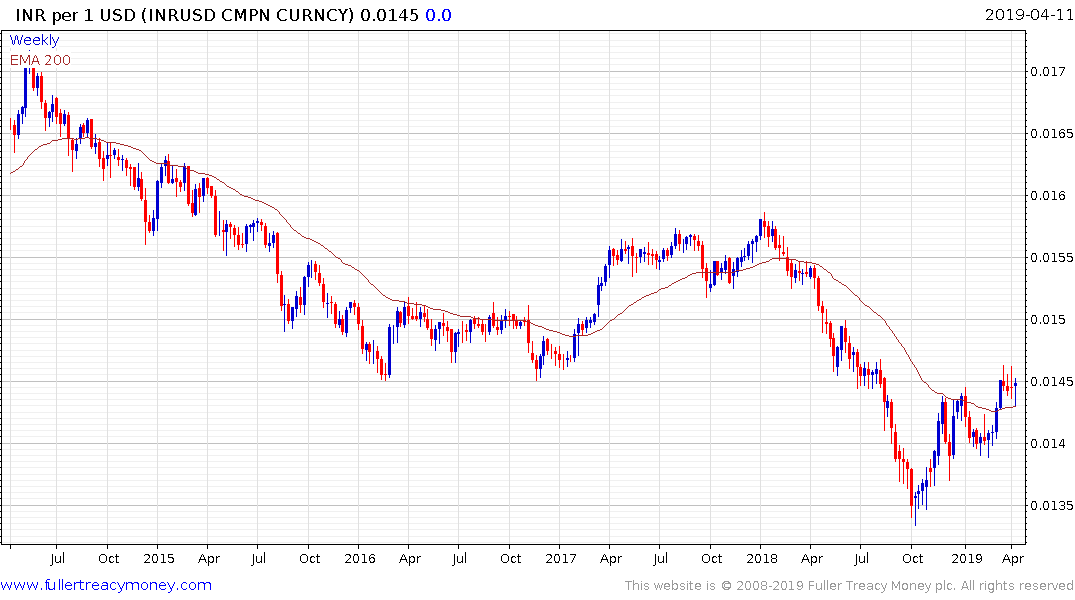Viewport: 1075px width, 600px height.
Task: Click the 0.0145 price axis label
Action: (1052, 382)
